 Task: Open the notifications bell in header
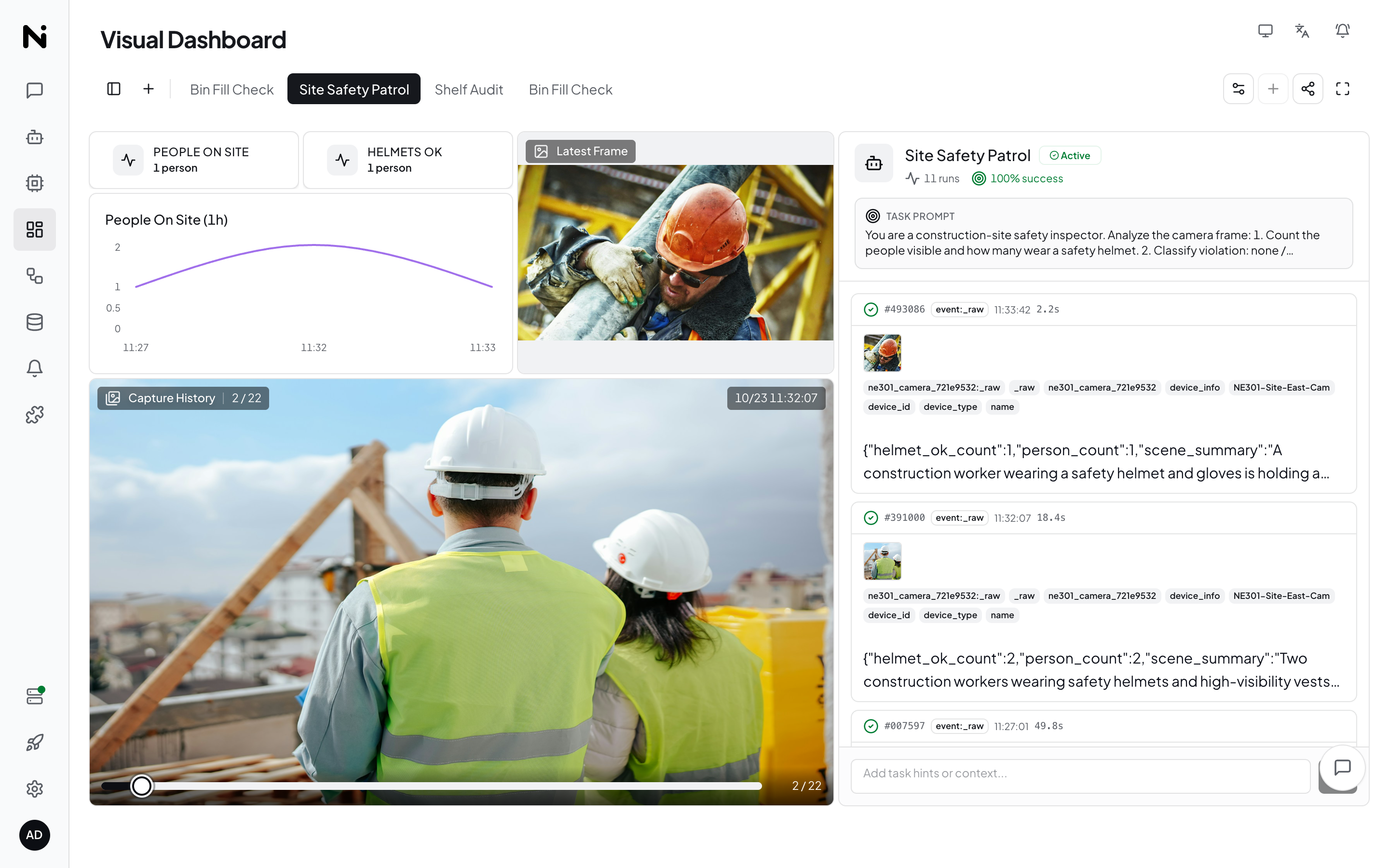[x=1342, y=30]
